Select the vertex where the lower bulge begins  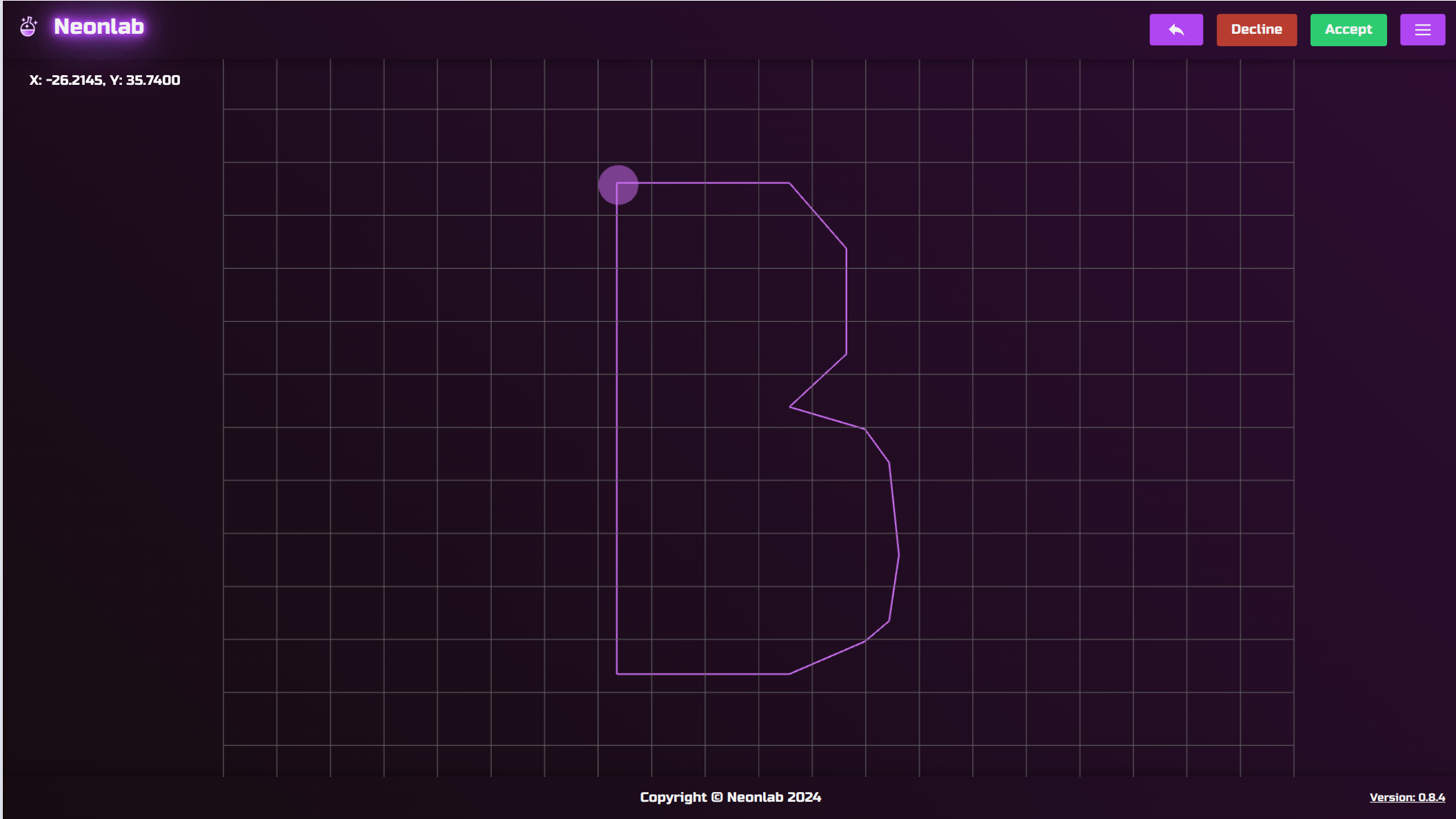point(865,429)
